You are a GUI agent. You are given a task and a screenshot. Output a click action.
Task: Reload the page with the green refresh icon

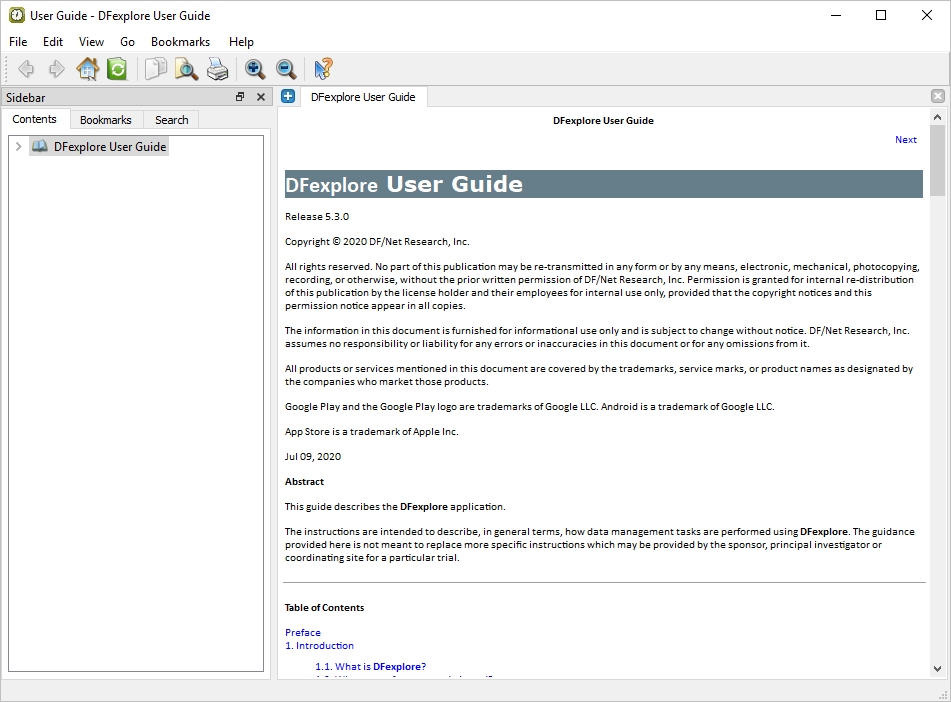(117, 69)
